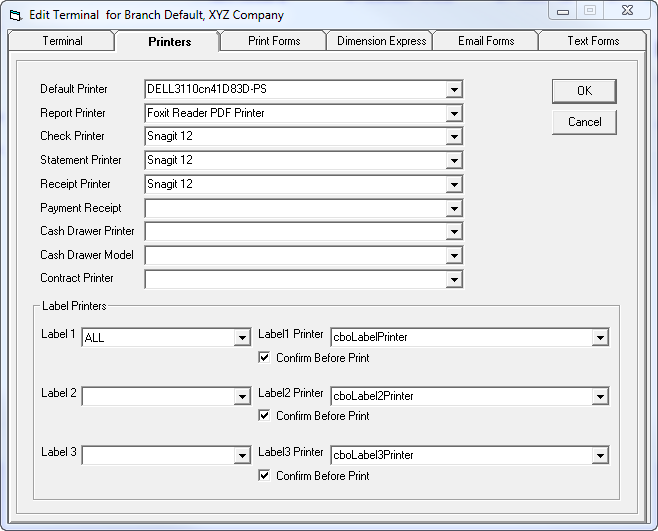658x531 pixels.
Task: Switch to the Text Forms tab
Action: 593,41
